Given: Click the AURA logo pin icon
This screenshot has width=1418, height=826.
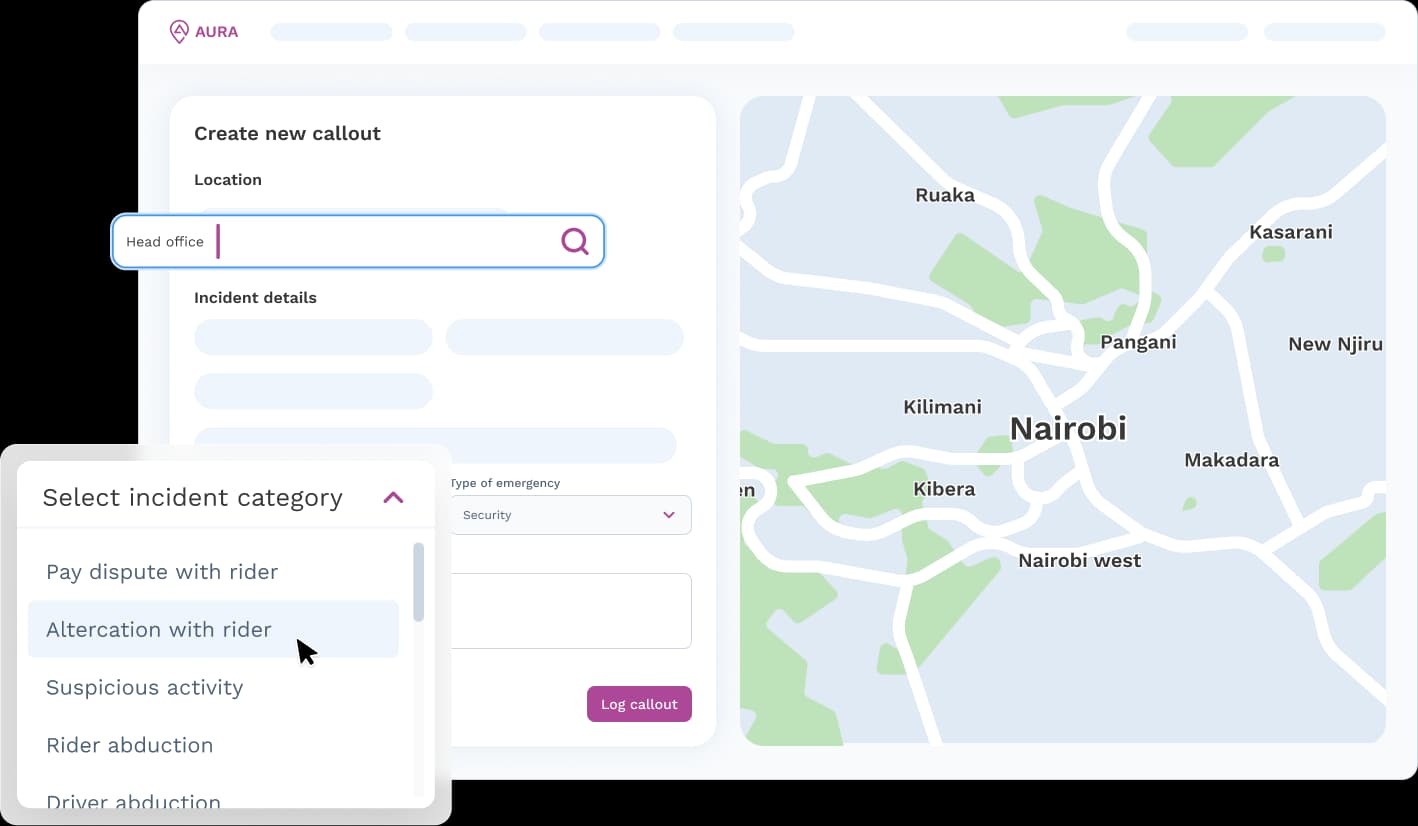Looking at the screenshot, I should click(x=179, y=32).
